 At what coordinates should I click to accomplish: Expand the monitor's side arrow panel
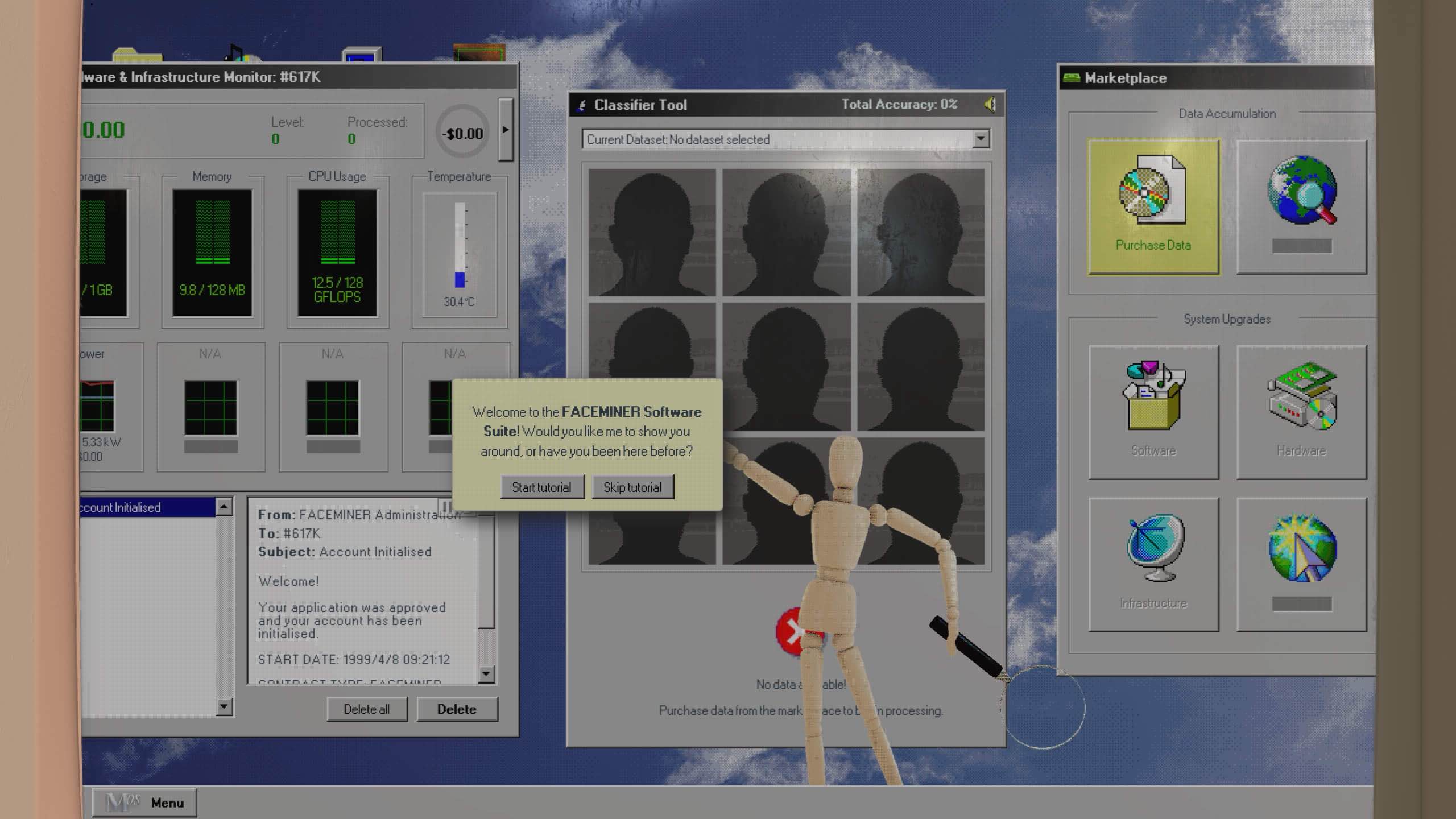[x=505, y=130]
